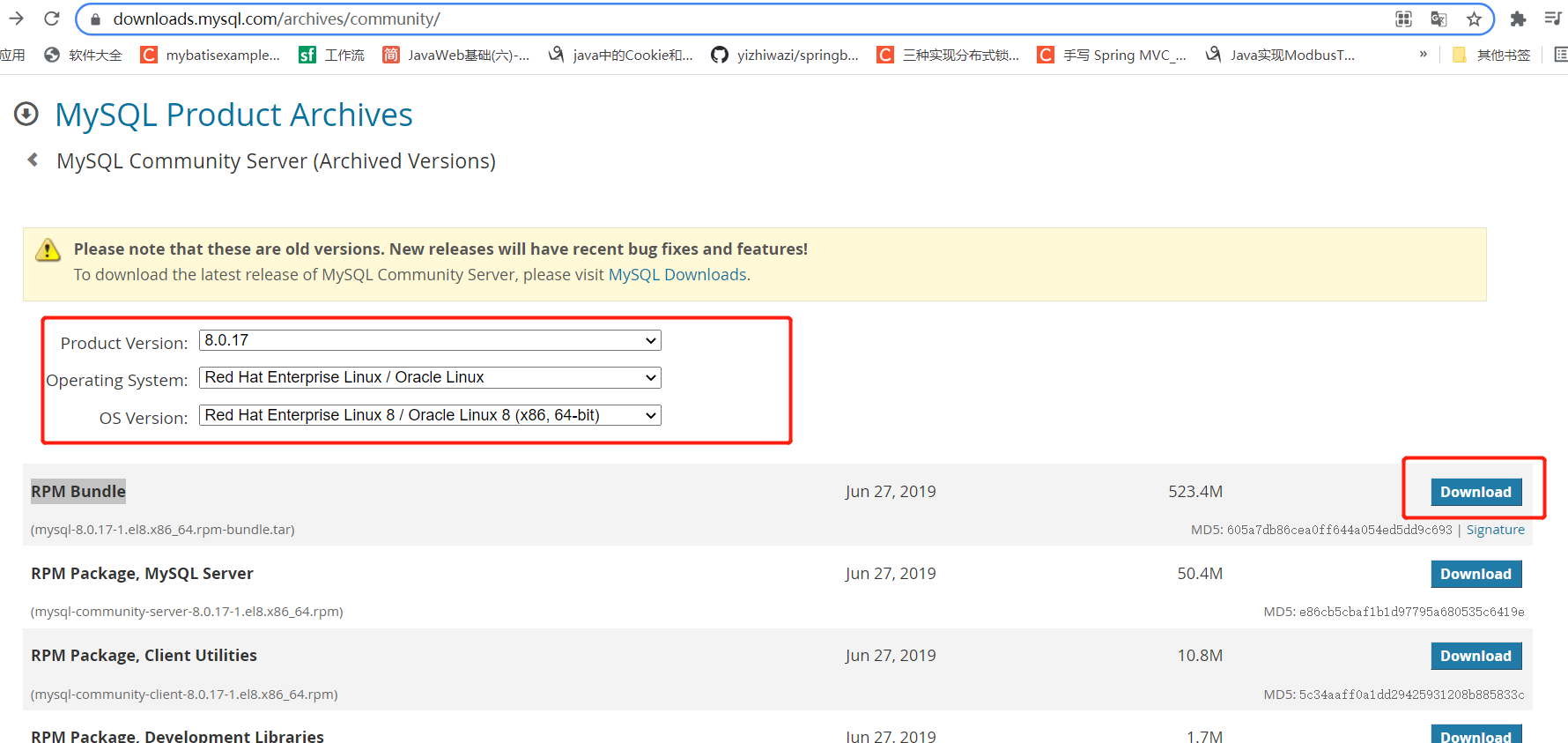Open the 工作流 bookmark
The height and width of the screenshot is (743, 1568).
[x=332, y=55]
